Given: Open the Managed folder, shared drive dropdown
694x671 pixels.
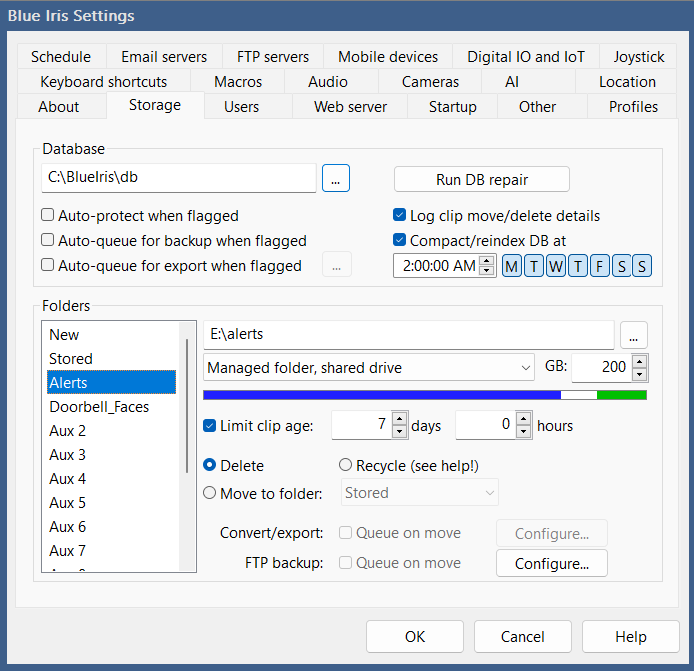Looking at the screenshot, I should (x=369, y=368).
